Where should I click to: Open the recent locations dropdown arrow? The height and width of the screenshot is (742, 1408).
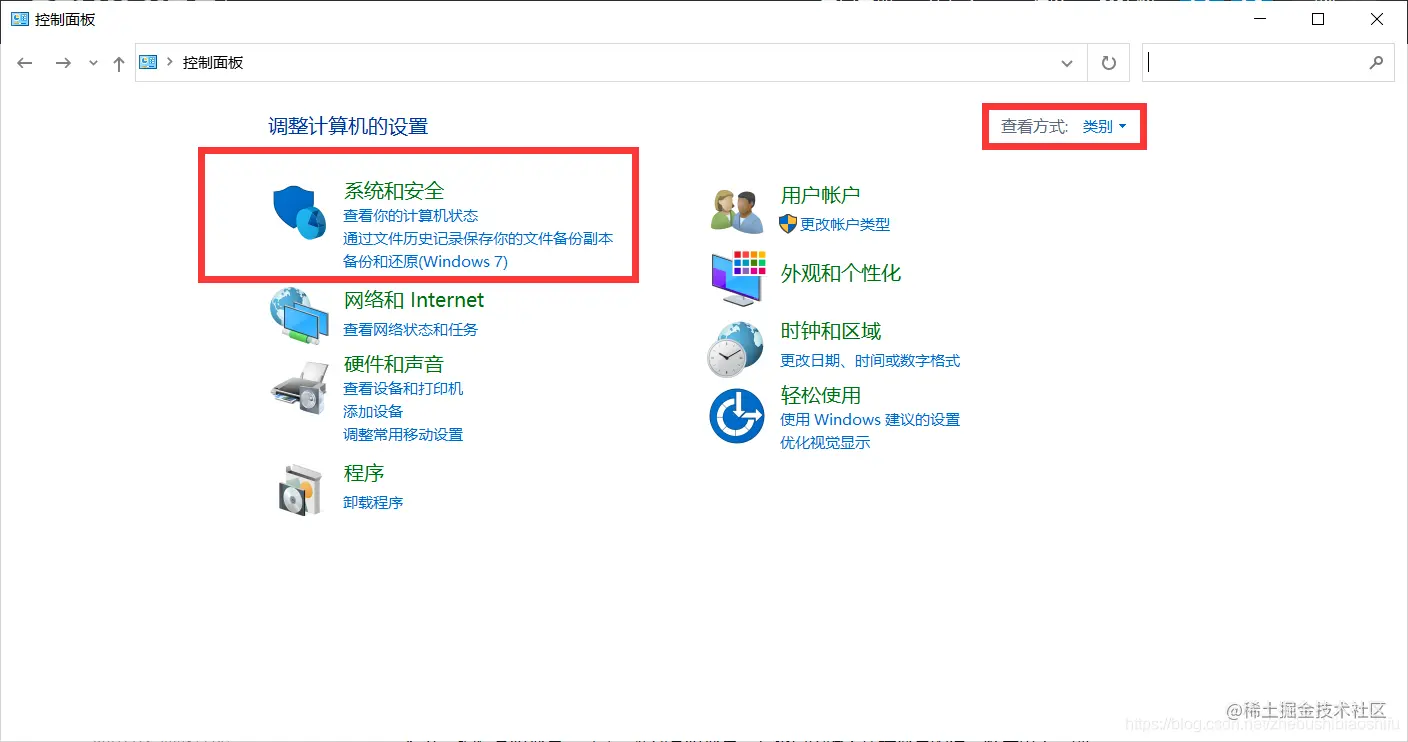click(x=93, y=63)
